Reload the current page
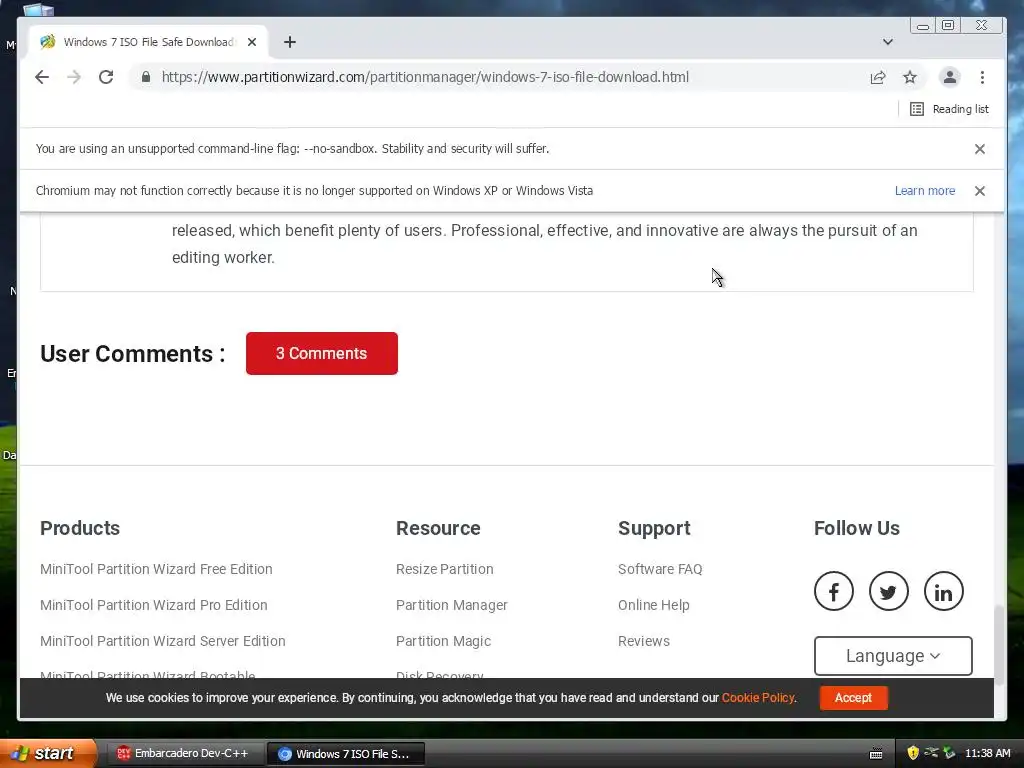This screenshot has height=768, width=1024. click(x=106, y=77)
